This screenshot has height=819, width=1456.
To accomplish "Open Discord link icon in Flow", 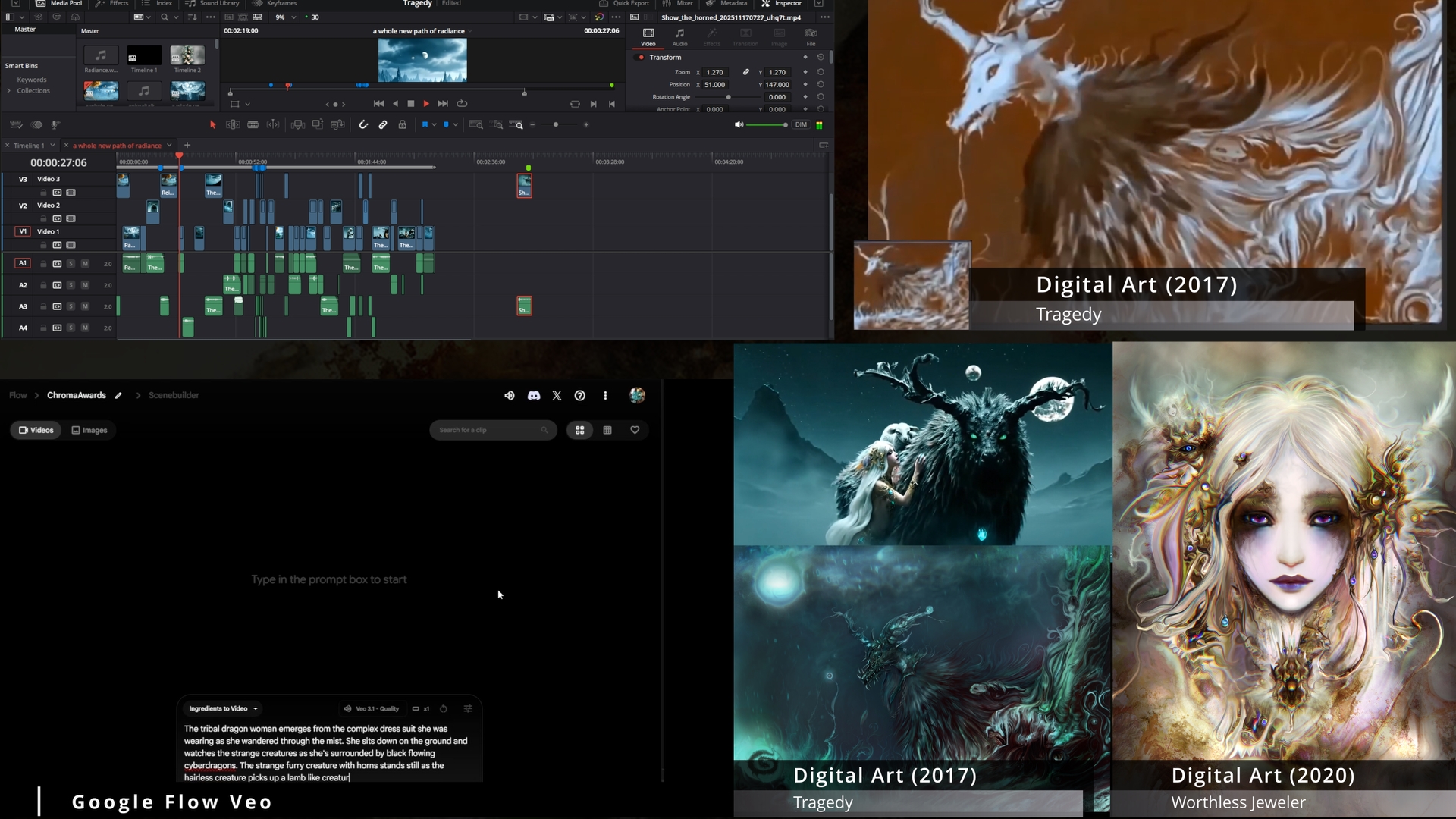I will pos(534,395).
